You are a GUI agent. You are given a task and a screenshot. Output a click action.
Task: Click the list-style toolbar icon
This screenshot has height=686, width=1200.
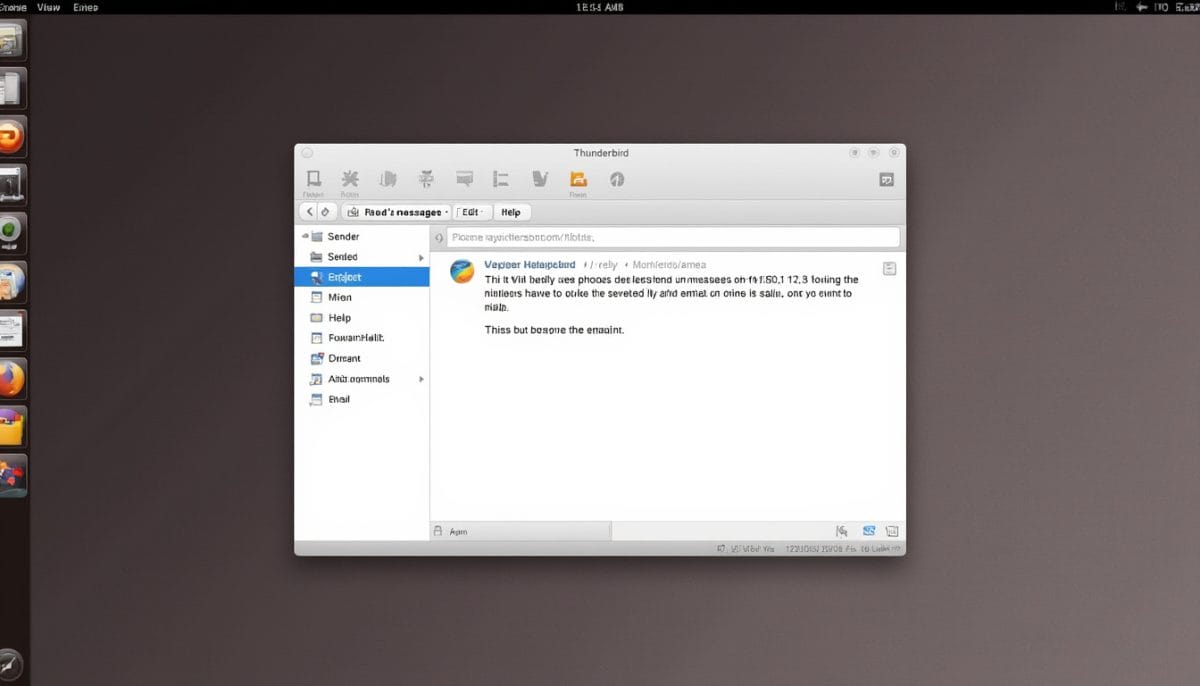pyautogui.click(x=501, y=179)
